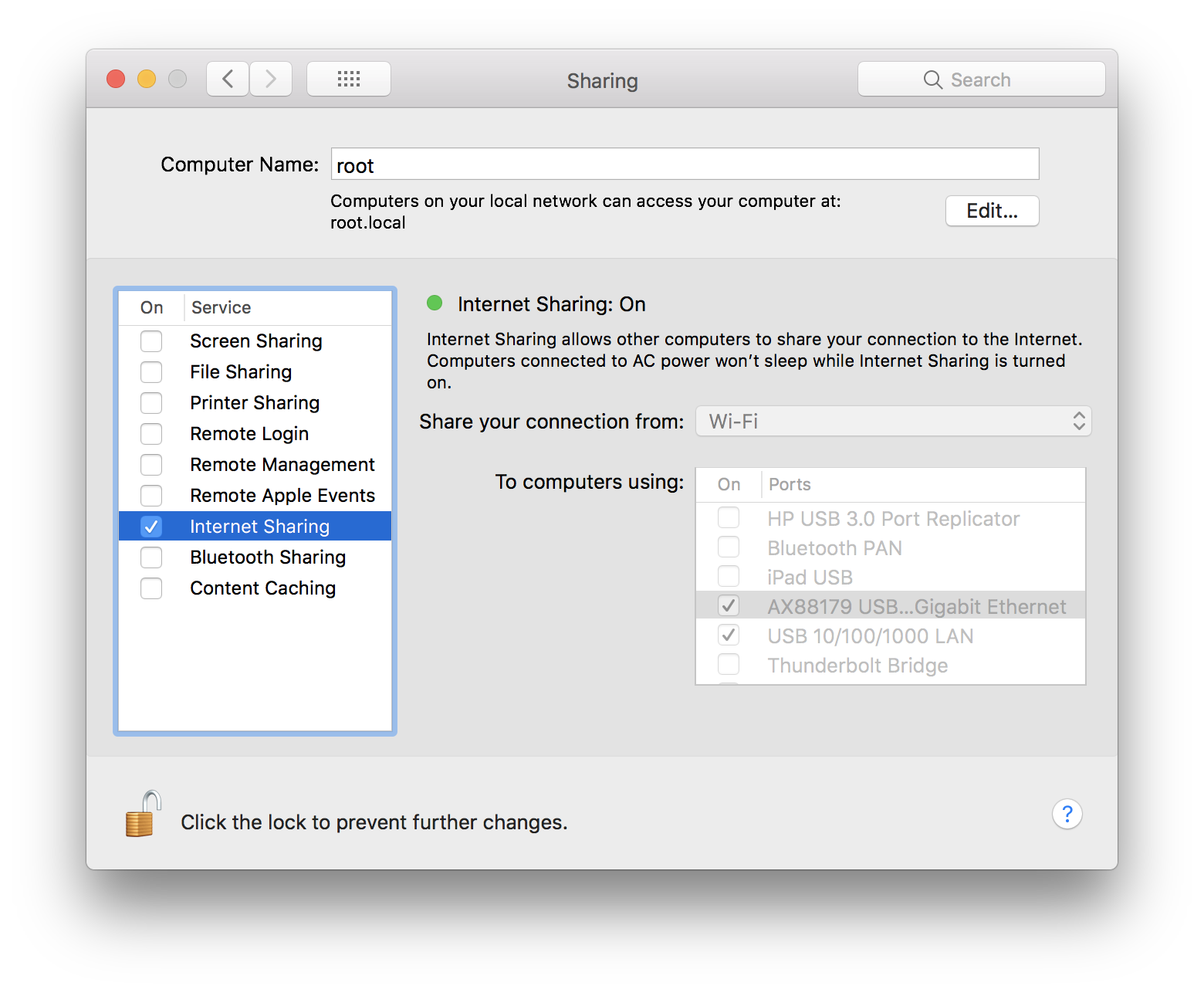The image size is (1204, 993).
Task: Select the Printer Sharing service row
Action: point(255,403)
